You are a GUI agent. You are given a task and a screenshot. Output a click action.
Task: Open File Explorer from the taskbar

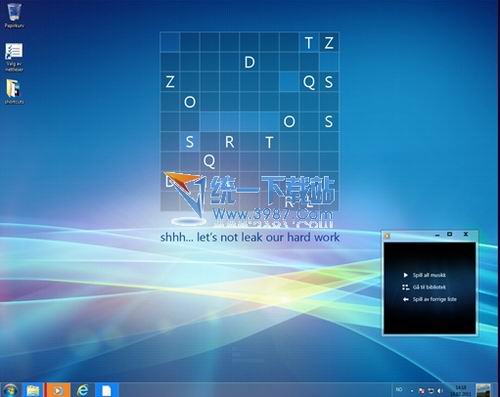pyautogui.click(x=33, y=390)
